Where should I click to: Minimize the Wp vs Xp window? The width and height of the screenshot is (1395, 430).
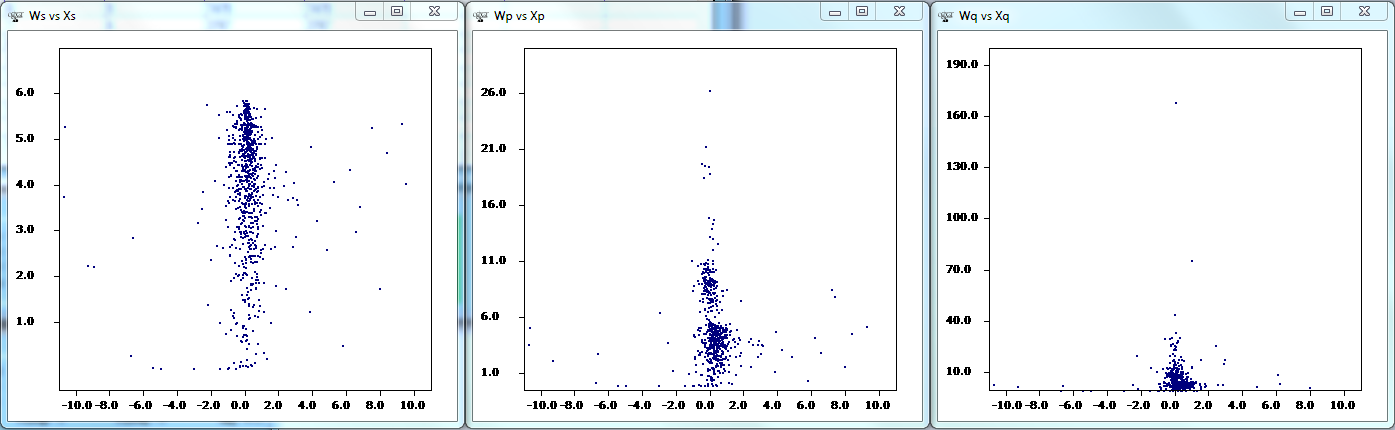[x=835, y=11]
